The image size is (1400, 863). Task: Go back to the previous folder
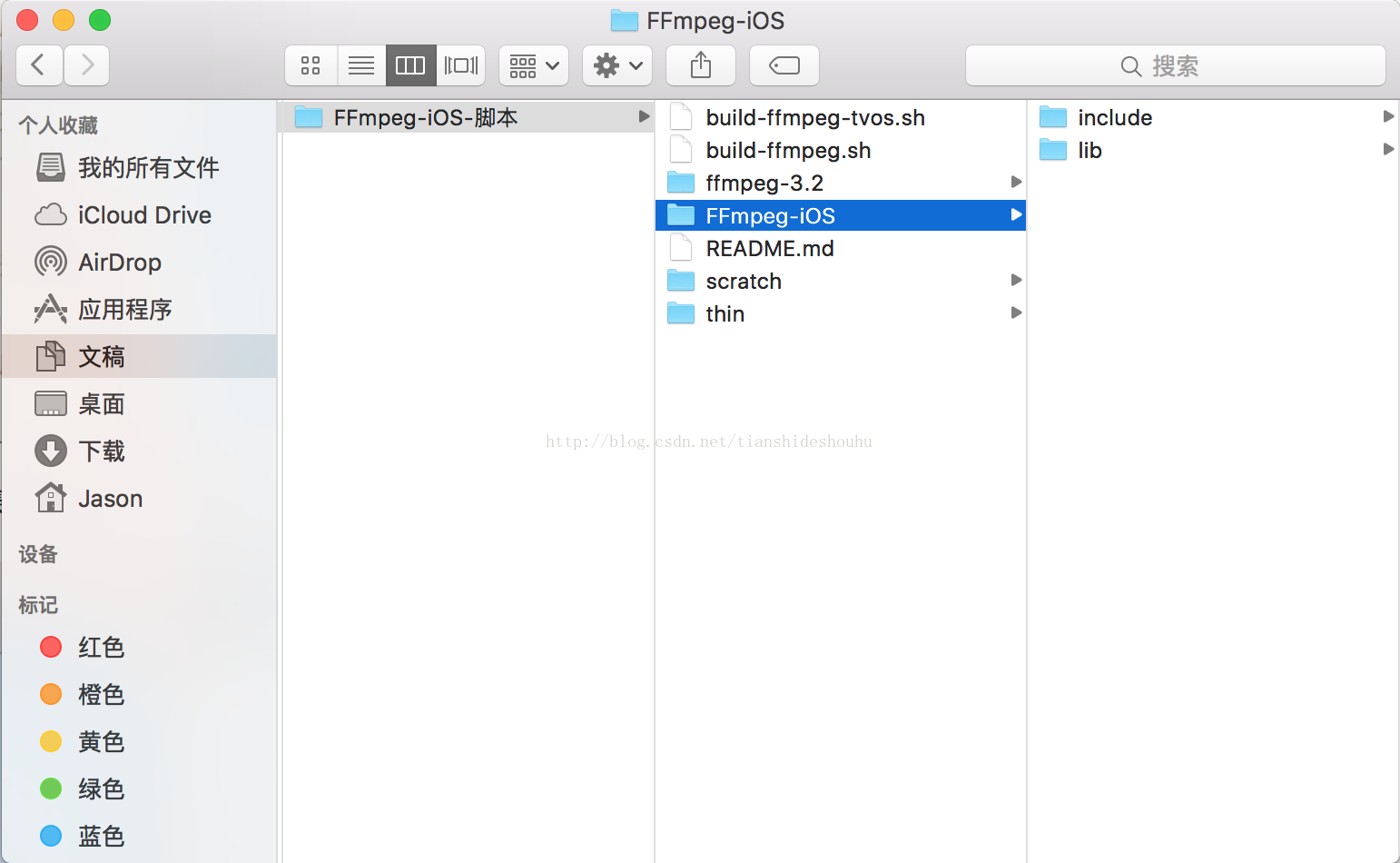[39, 65]
